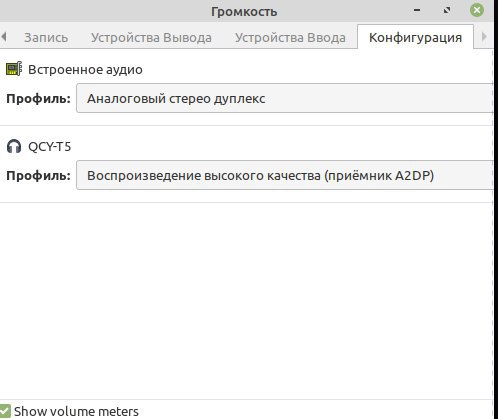Click the Профиль label under Встроенное аудио
This screenshot has width=498, height=419.
(x=38, y=99)
